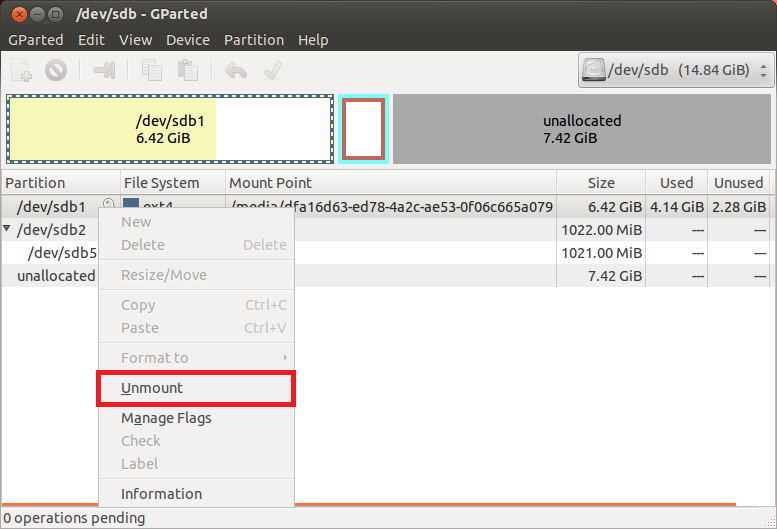Click the /media mount point cell of sdb1
This screenshot has height=529, width=777.
coord(391,207)
